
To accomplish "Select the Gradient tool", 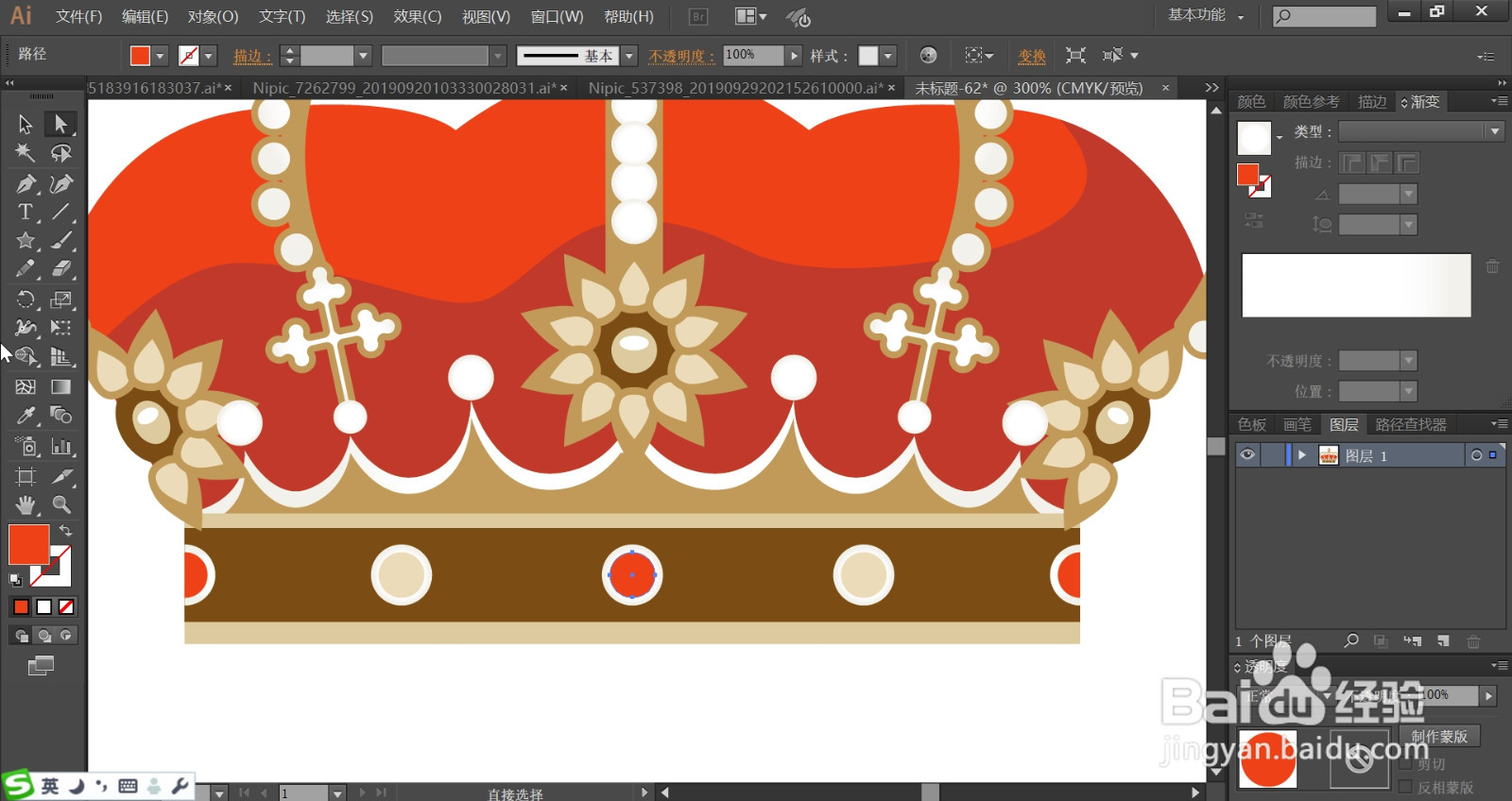I will [x=60, y=386].
